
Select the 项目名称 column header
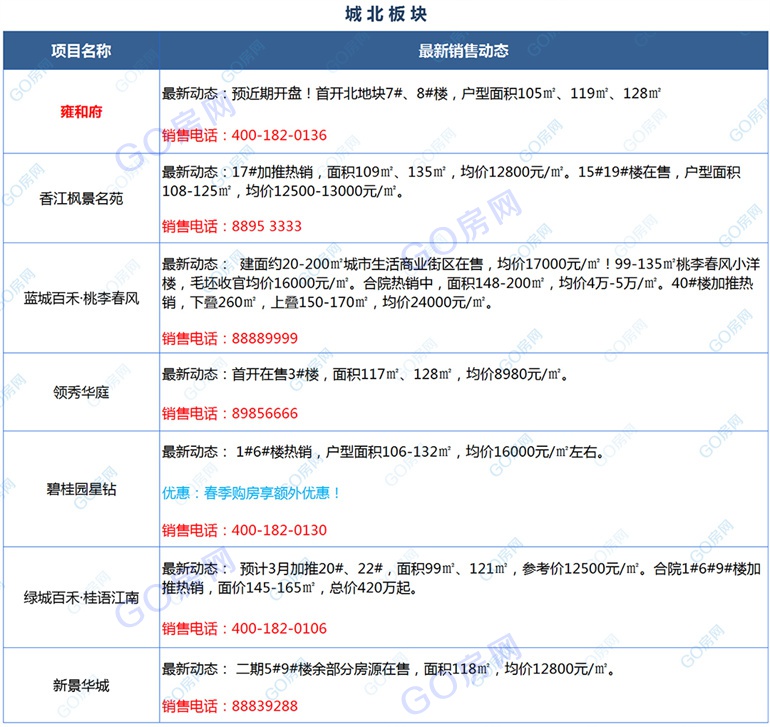(81, 51)
